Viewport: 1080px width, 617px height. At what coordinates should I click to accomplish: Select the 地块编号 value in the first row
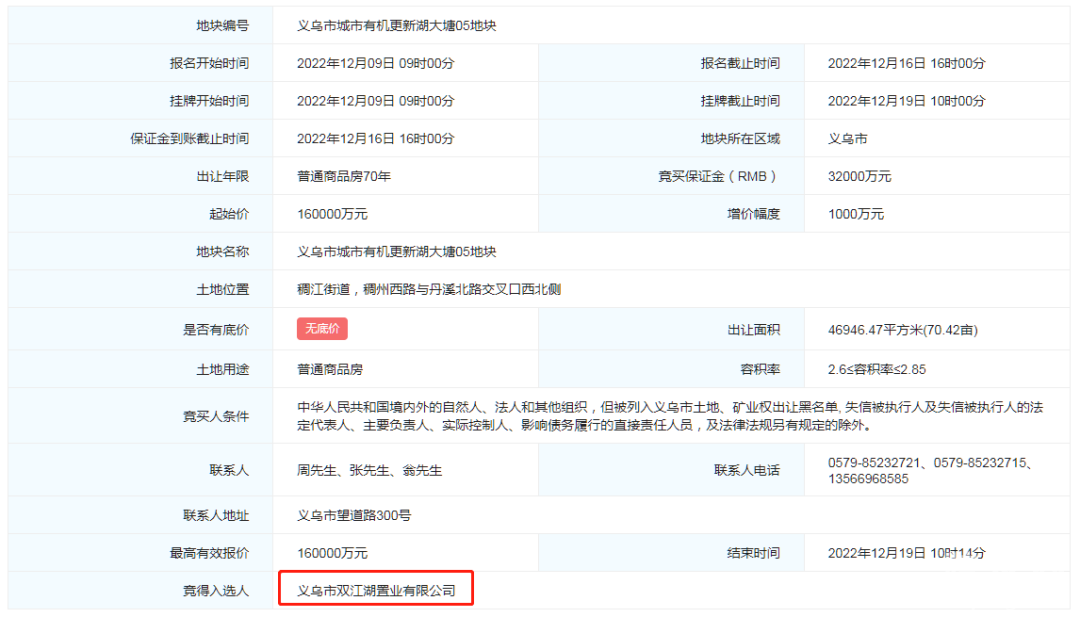pos(396,26)
